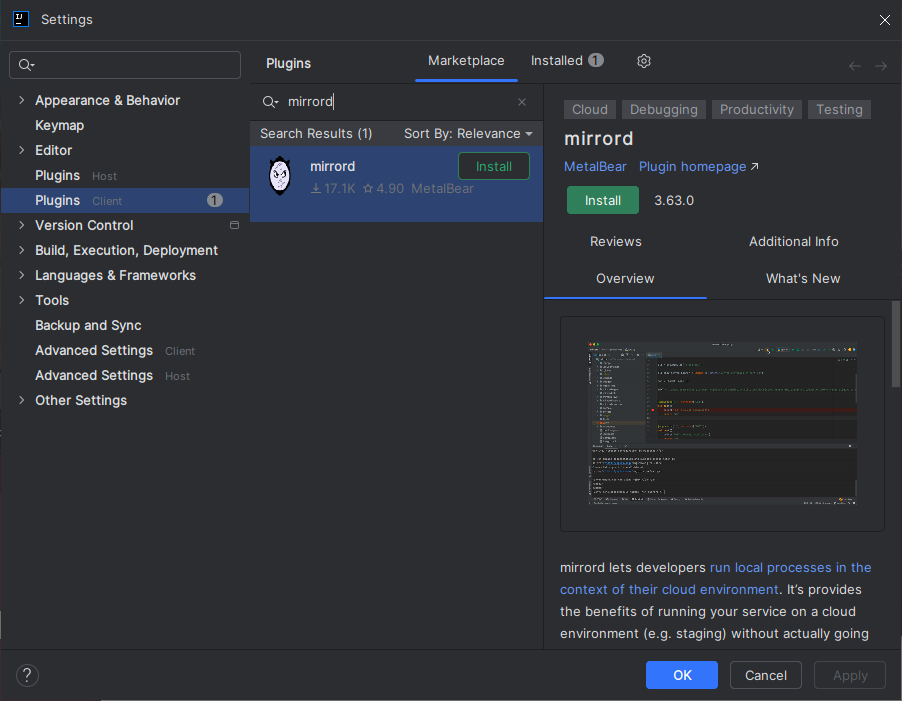Expand the Appearance & Behavior section
The image size is (902, 701).
20,100
